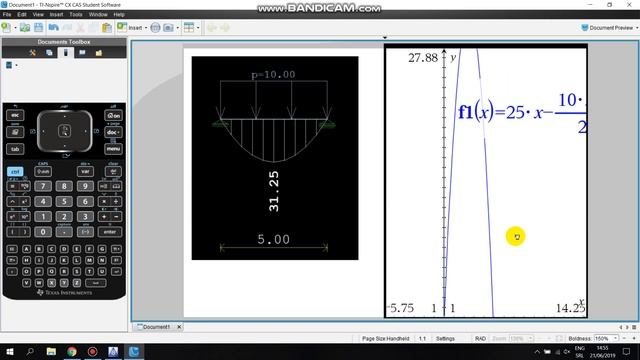The width and height of the screenshot is (640, 360).
Task: Click the letter X key on keypad
Action: pos(51,282)
